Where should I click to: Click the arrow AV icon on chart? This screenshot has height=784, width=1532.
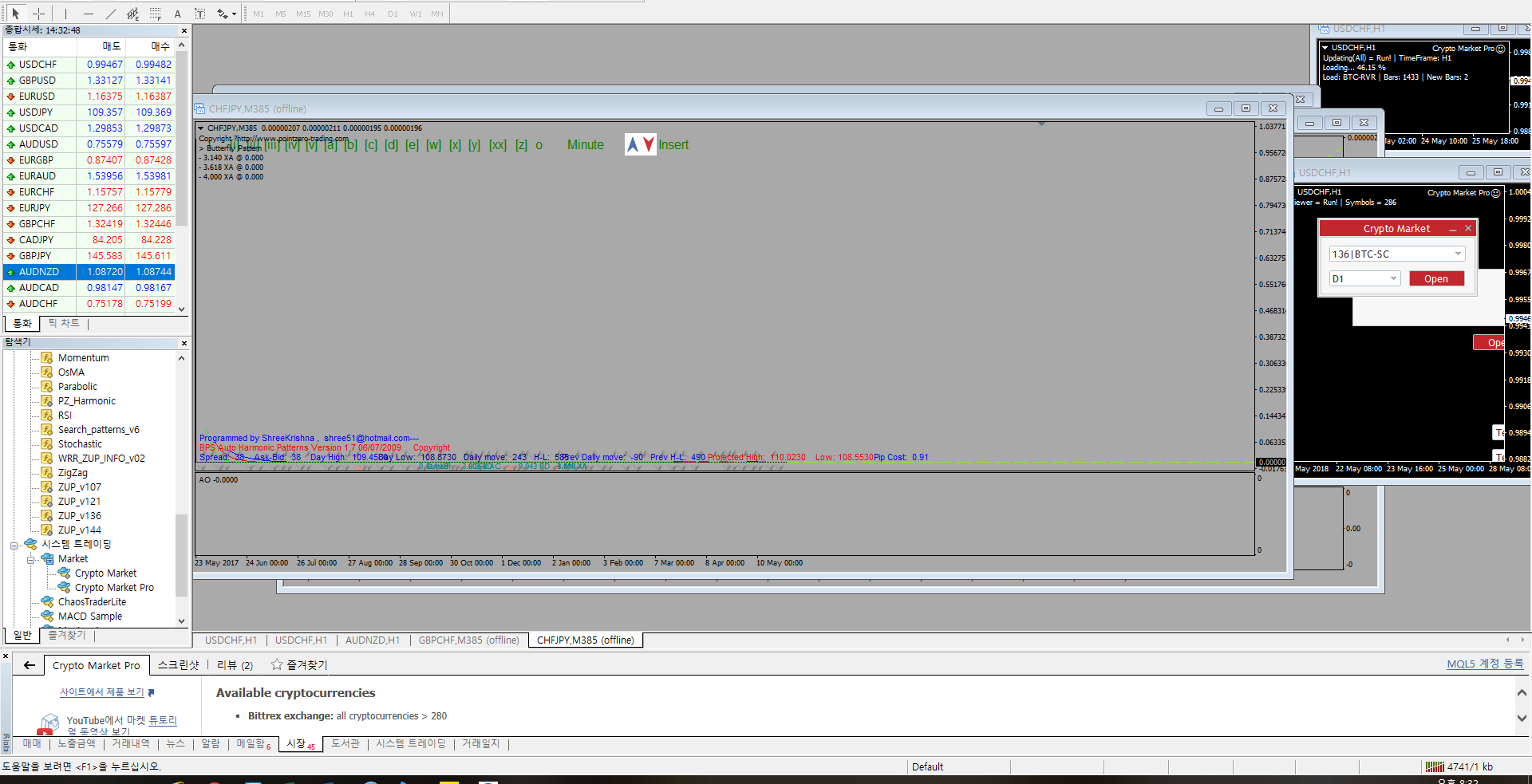tap(641, 144)
